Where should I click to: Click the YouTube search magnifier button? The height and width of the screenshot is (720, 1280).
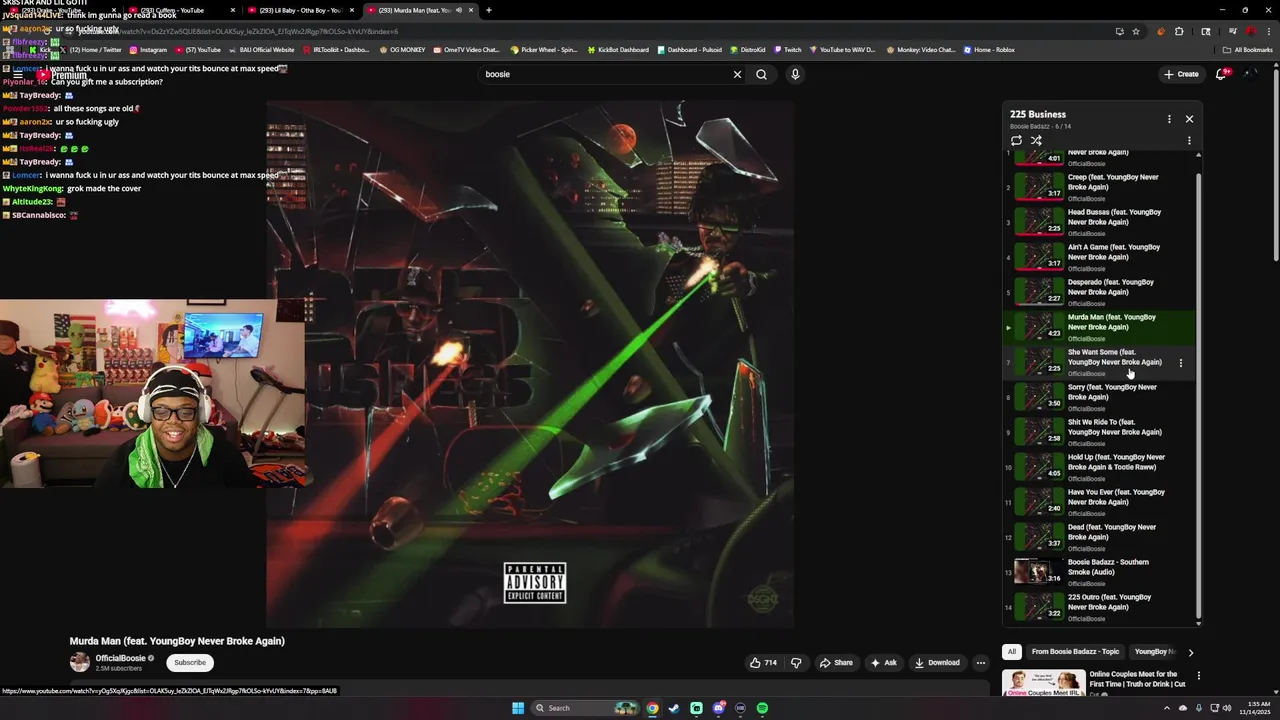[x=761, y=74]
